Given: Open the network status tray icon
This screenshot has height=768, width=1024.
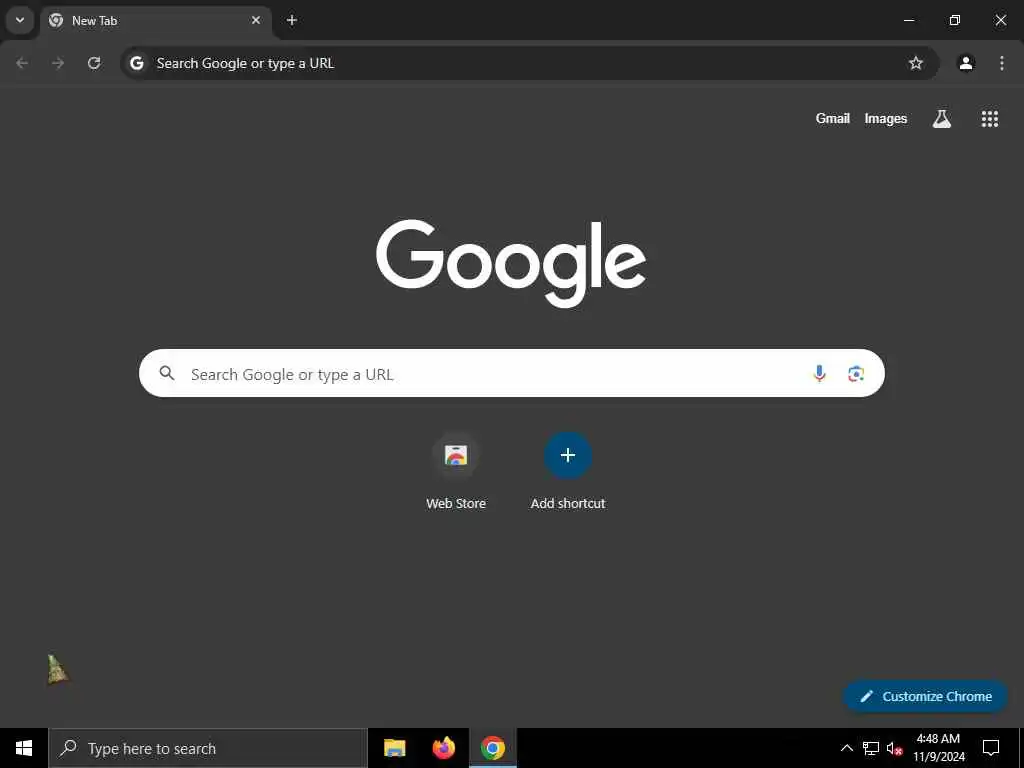Looking at the screenshot, I should 871,748.
